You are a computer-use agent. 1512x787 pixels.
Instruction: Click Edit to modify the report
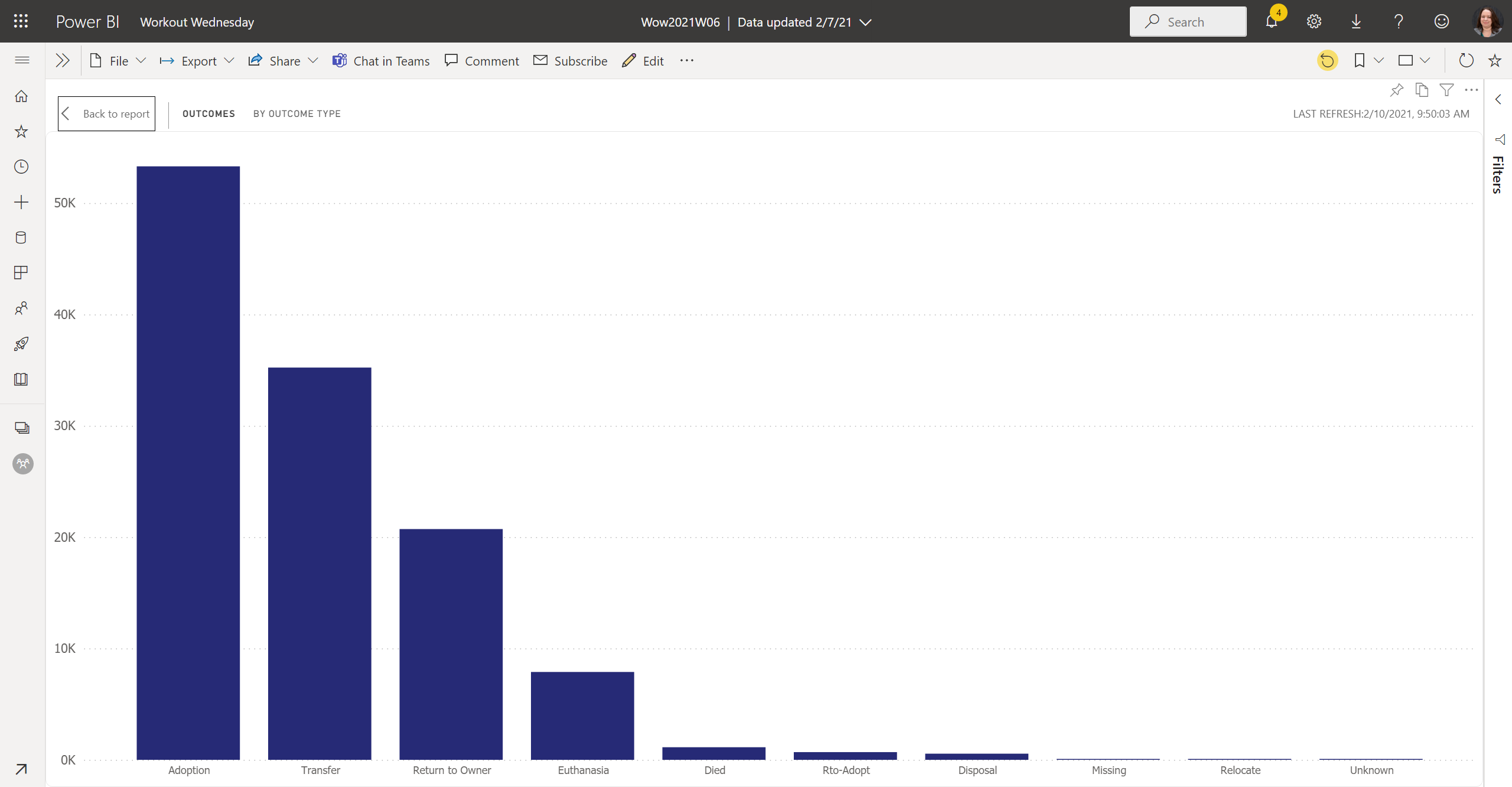point(643,60)
